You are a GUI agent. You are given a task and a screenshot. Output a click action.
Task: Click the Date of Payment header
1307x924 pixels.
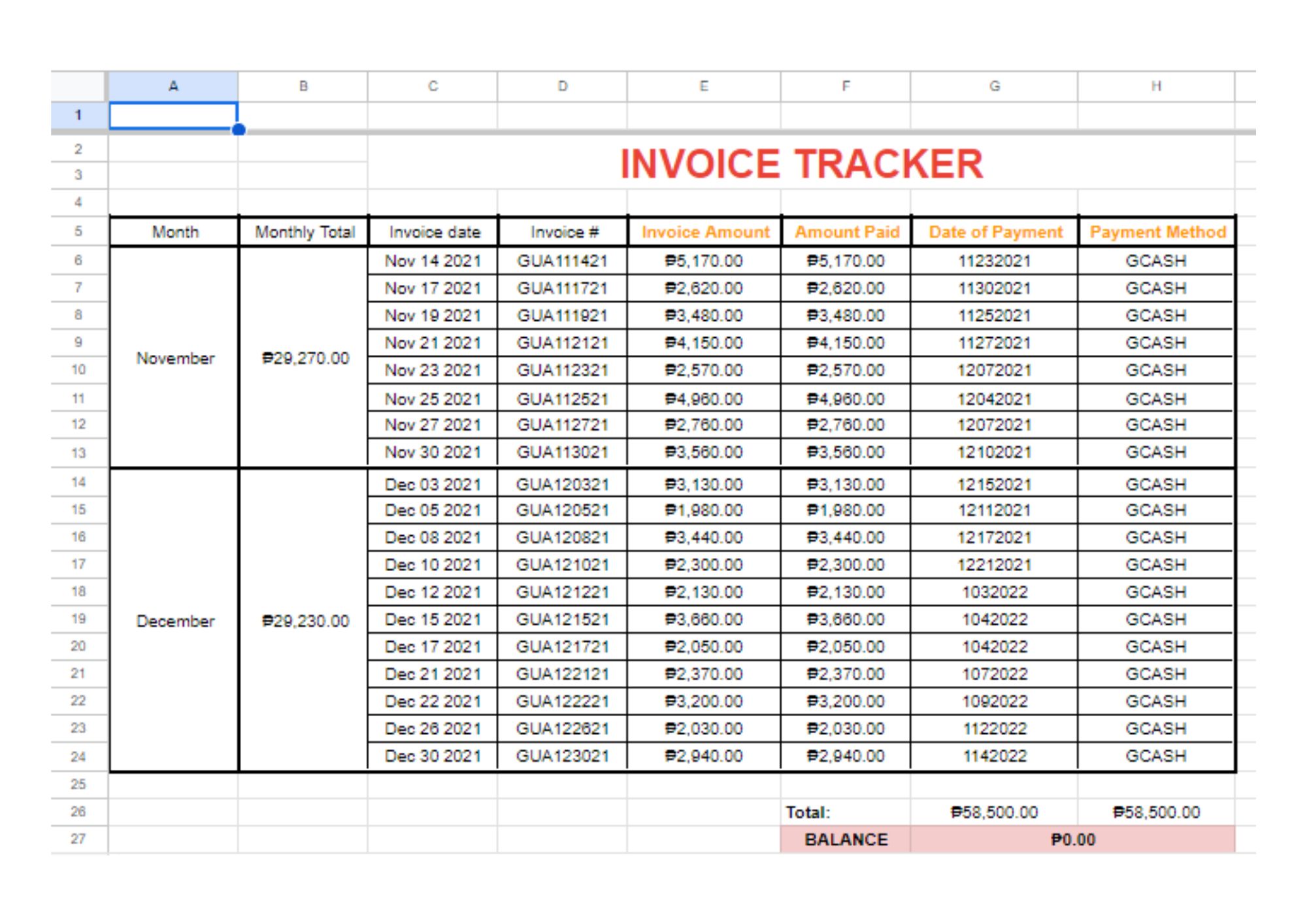click(x=995, y=232)
